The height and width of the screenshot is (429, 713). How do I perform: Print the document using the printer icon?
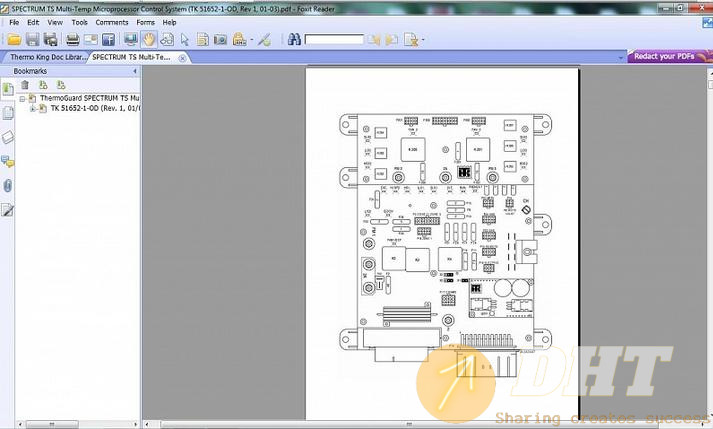pos(73,40)
